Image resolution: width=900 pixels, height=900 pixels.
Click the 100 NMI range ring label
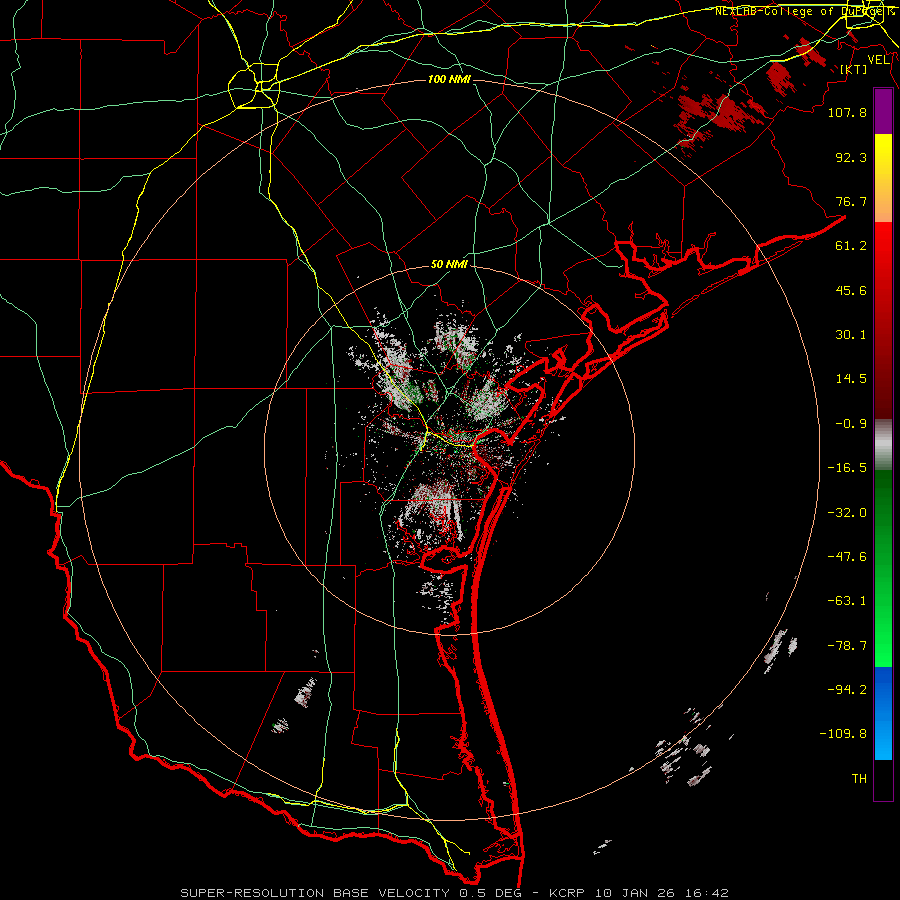tap(449, 79)
